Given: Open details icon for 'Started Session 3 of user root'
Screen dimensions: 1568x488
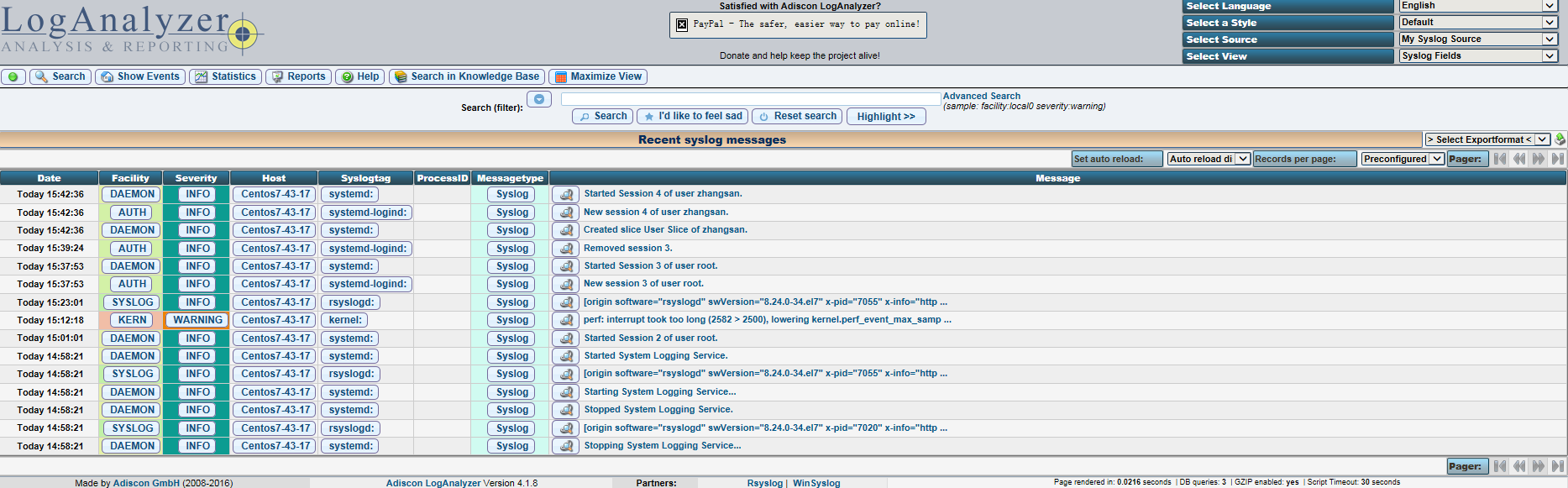Looking at the screenshot, I should (566, 266).
